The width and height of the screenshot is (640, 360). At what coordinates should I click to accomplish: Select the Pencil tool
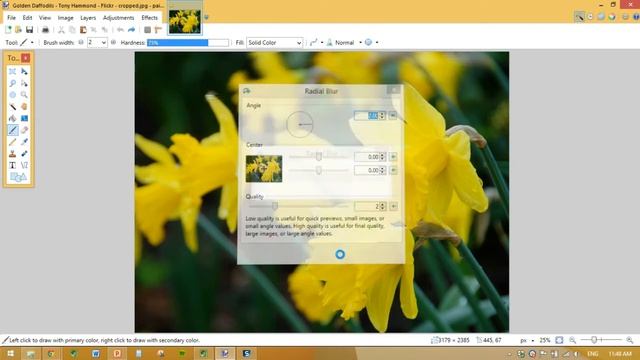(13, 142)
